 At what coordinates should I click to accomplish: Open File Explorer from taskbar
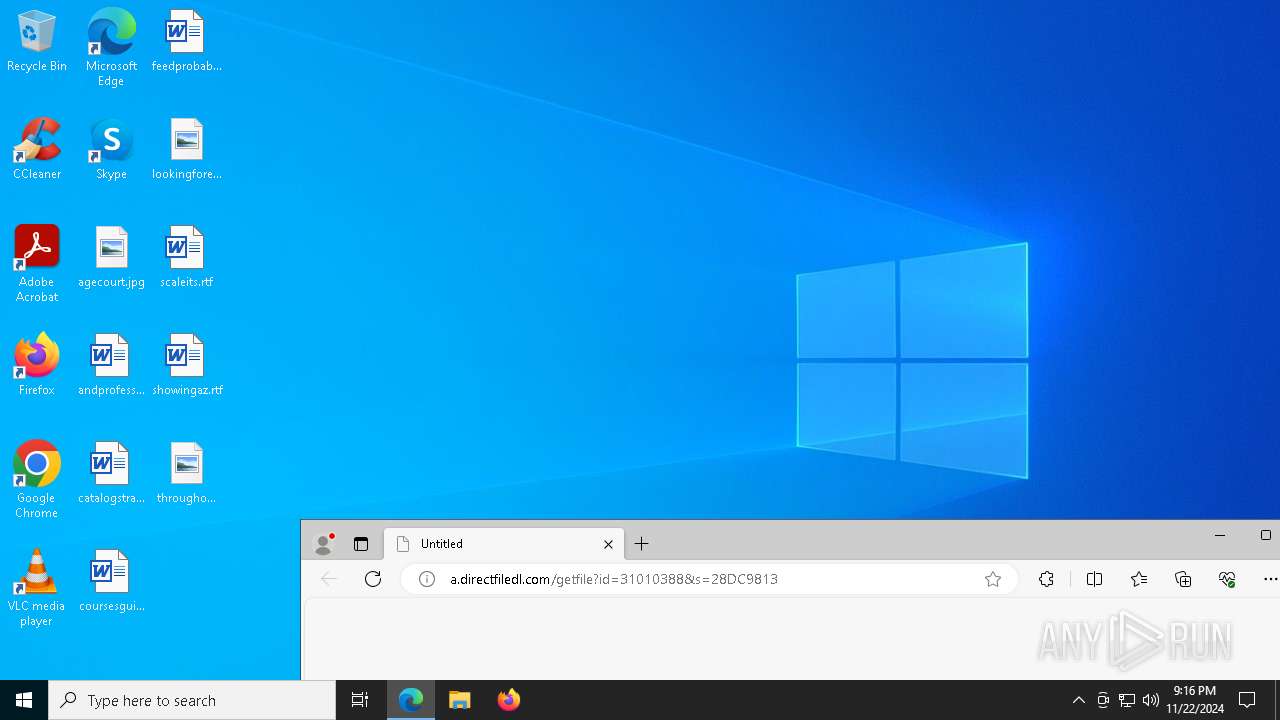pos(460,700)
